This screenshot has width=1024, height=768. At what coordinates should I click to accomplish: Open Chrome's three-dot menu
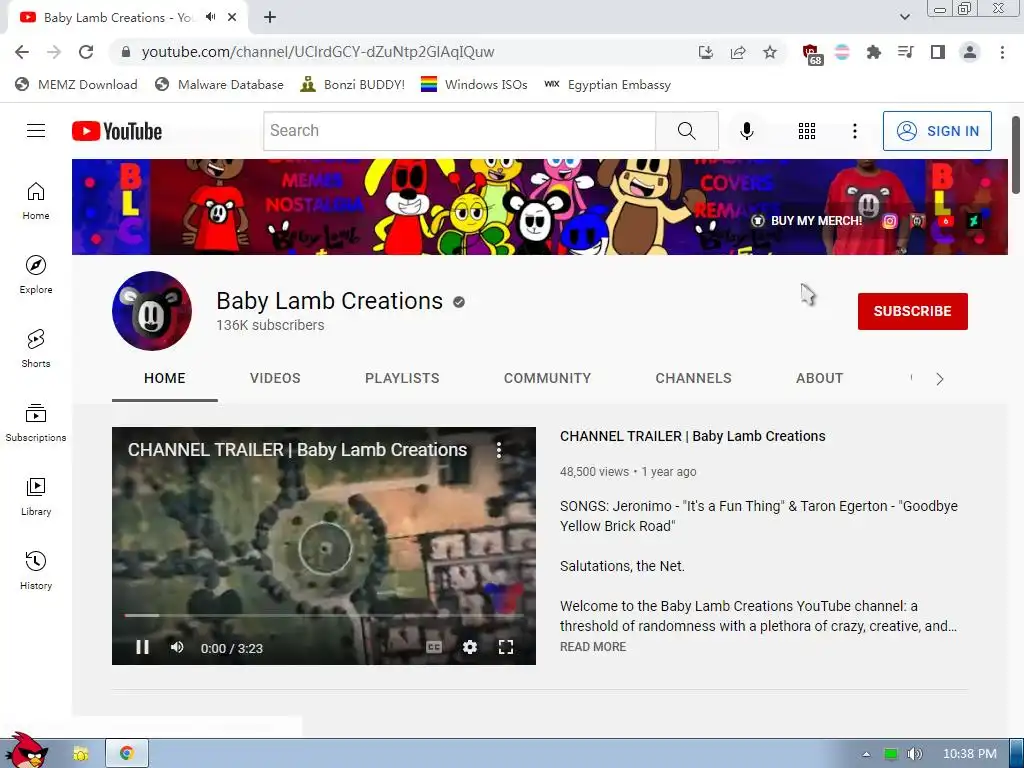[1002, 52]
